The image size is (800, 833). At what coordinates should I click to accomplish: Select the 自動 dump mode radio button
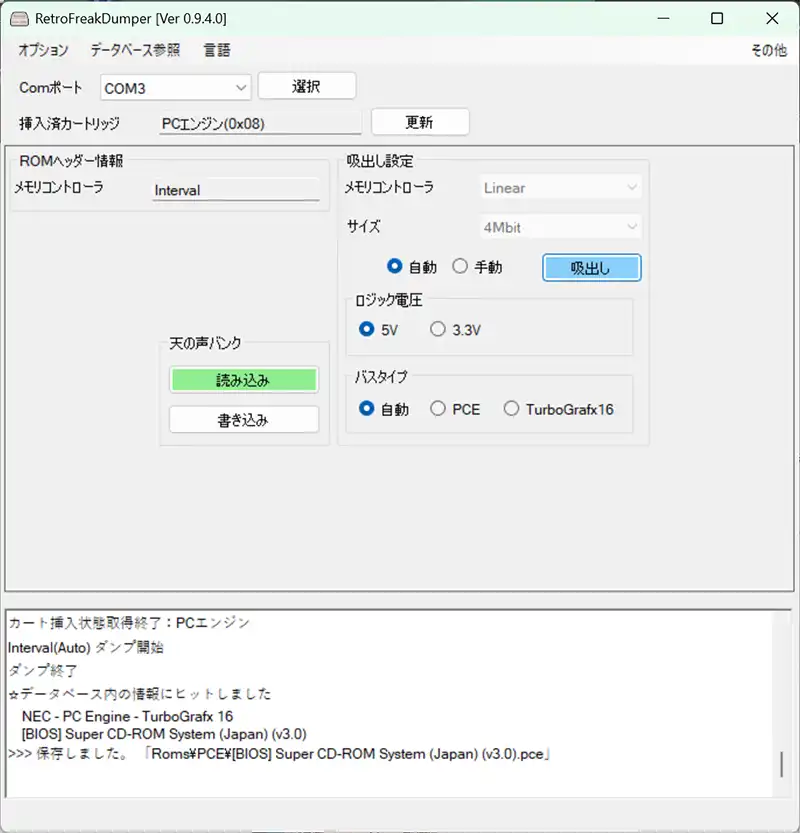point(395,267)
